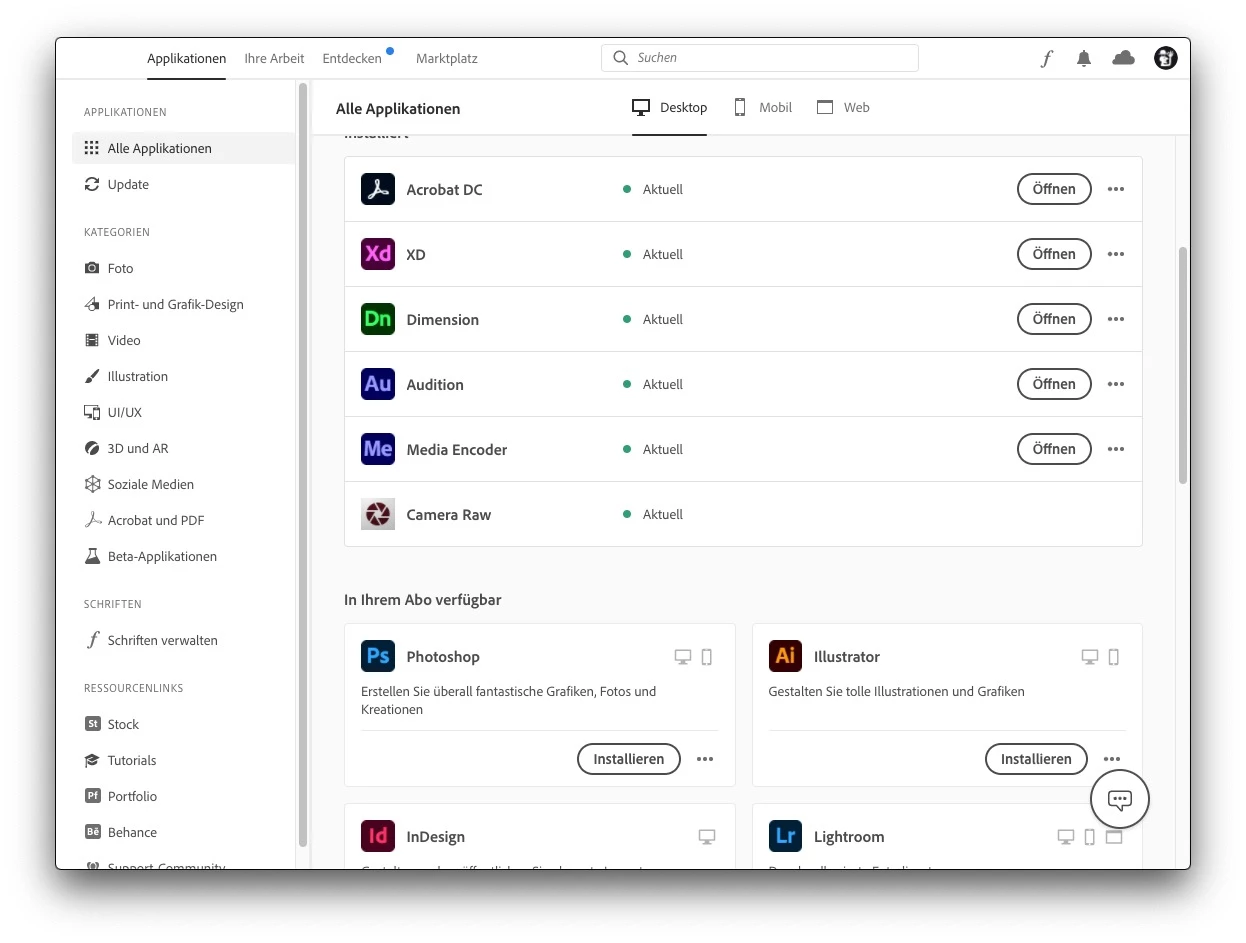Click the Illustrator app icon
Screen dimensions: 1246x943
tap(786, 656)
